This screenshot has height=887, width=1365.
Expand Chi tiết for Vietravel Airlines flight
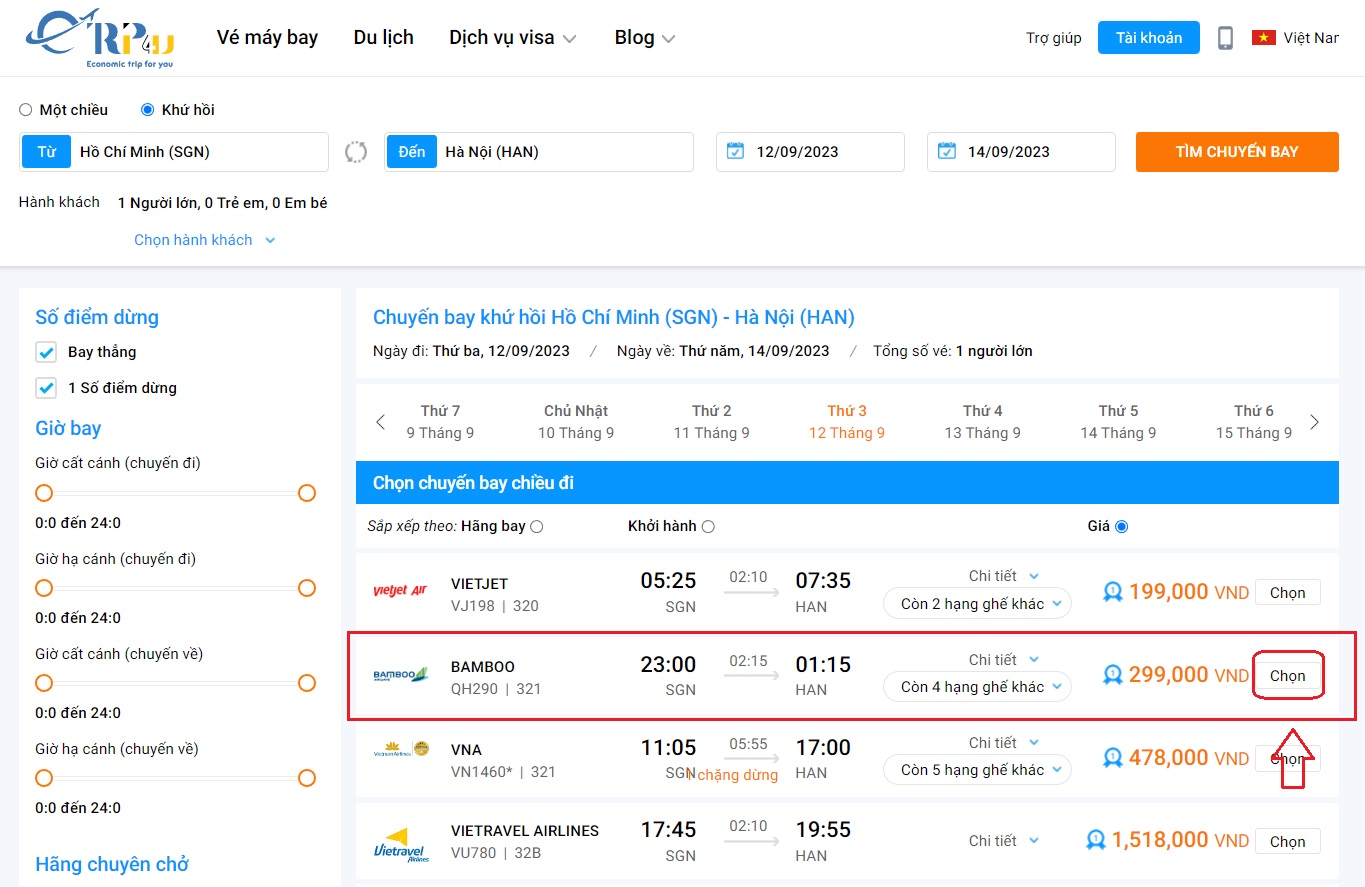coord(1004,841)
